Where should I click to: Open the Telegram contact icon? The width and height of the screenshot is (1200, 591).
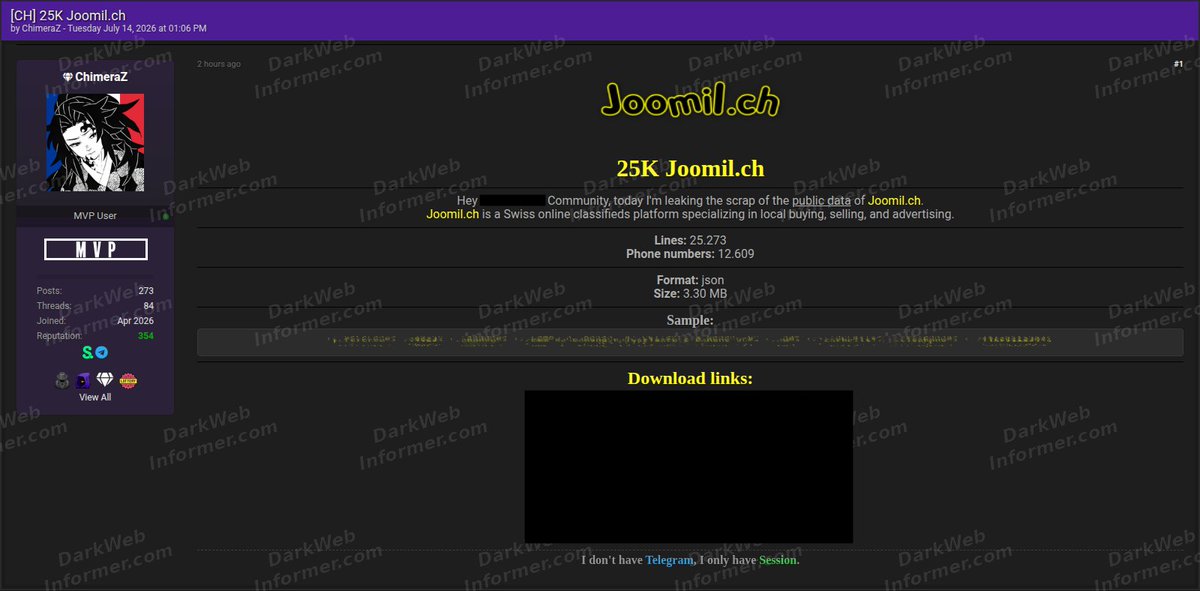coord(102,353)
